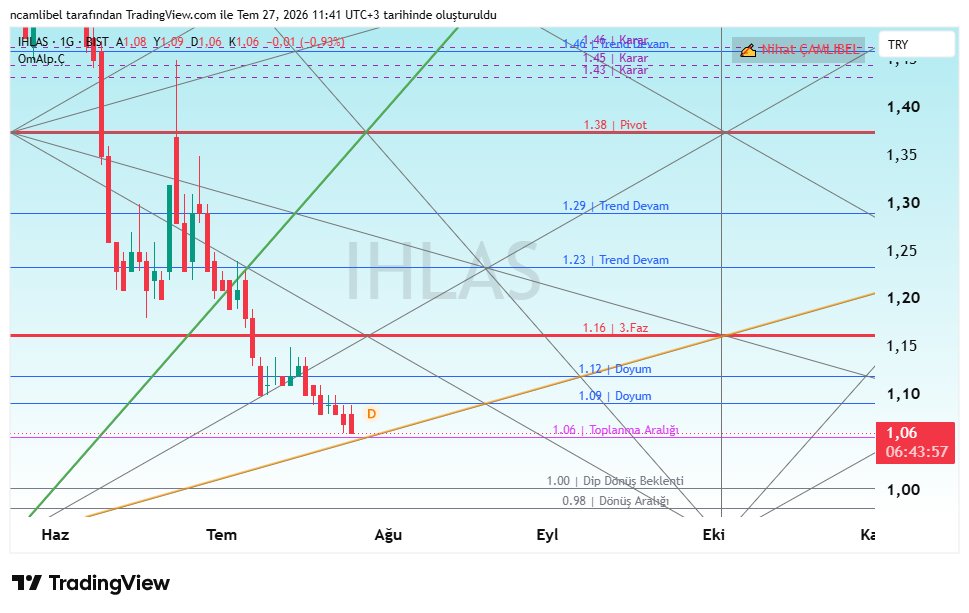Open the TRY currency selector
This screenshot has height=613, width=969.
[x=916, y=44]
